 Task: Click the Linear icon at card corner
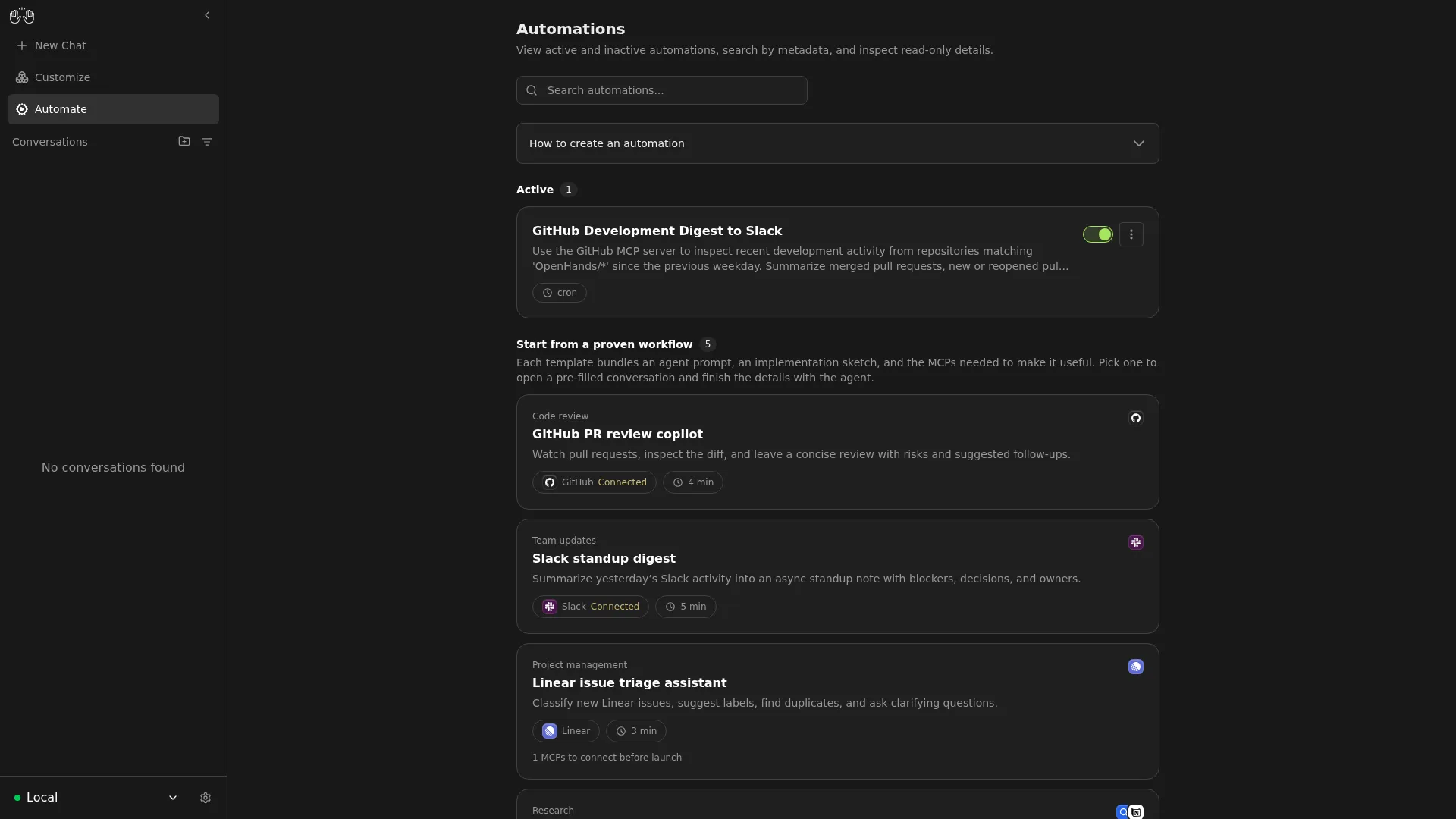pos(1135,667)
